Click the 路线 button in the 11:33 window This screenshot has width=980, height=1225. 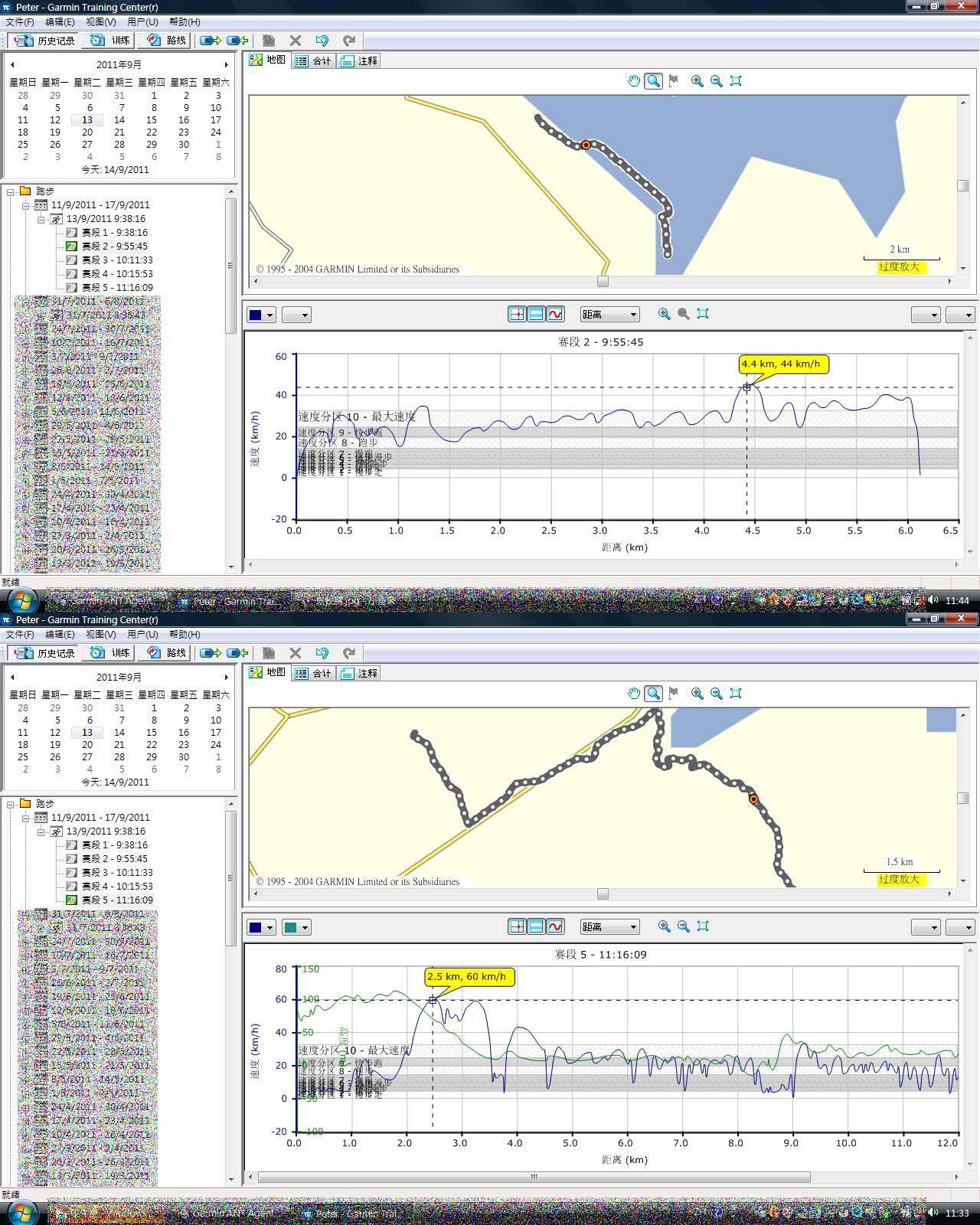coord(166,653)
